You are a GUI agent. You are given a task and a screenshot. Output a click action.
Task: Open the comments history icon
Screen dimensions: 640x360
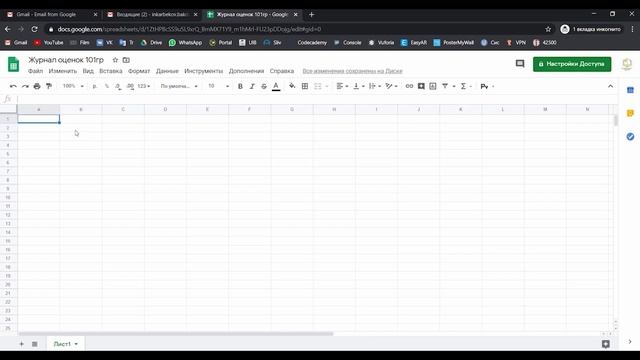[x=520, y=64]
